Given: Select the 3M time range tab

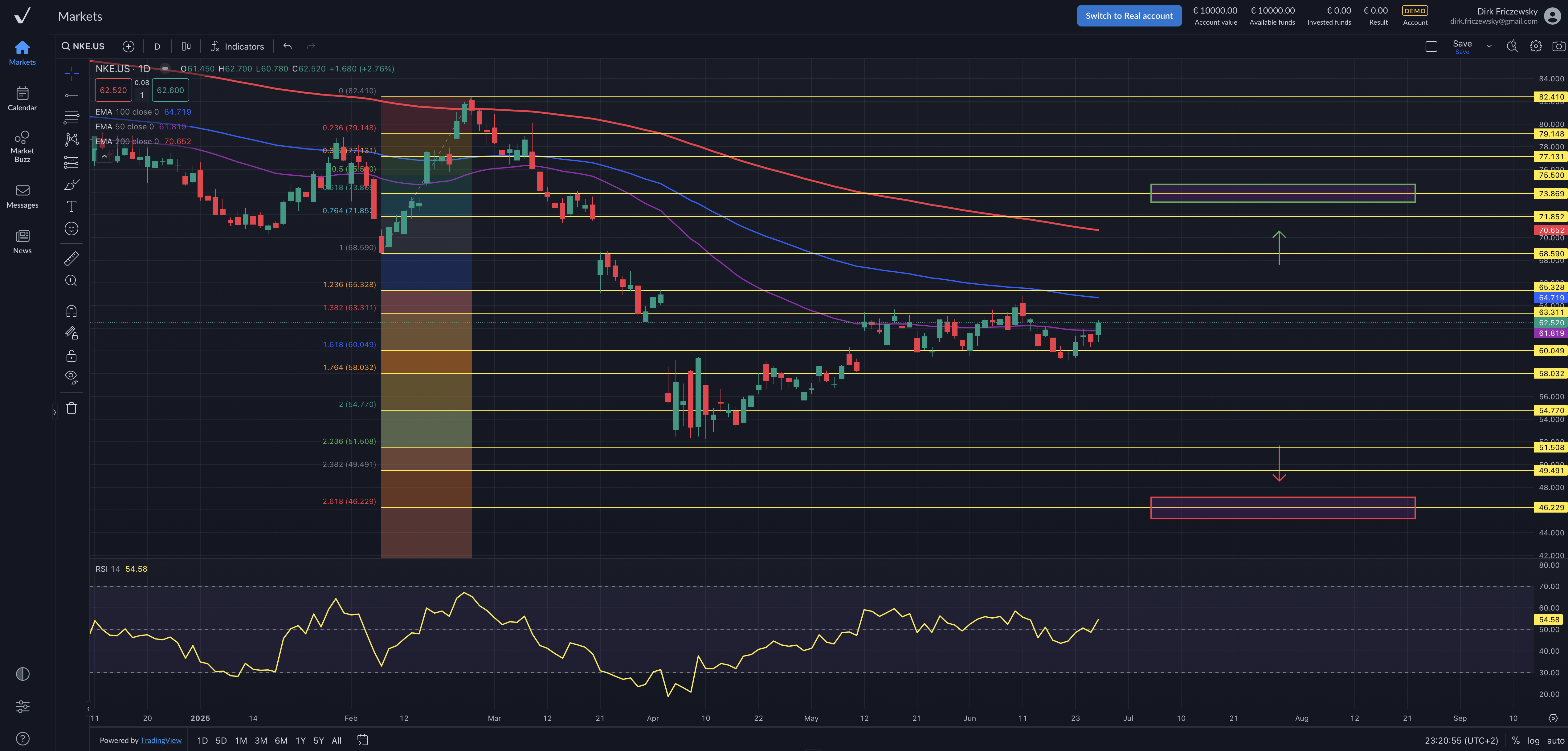Looking at the screenshot, I should [x=260, y=741].
